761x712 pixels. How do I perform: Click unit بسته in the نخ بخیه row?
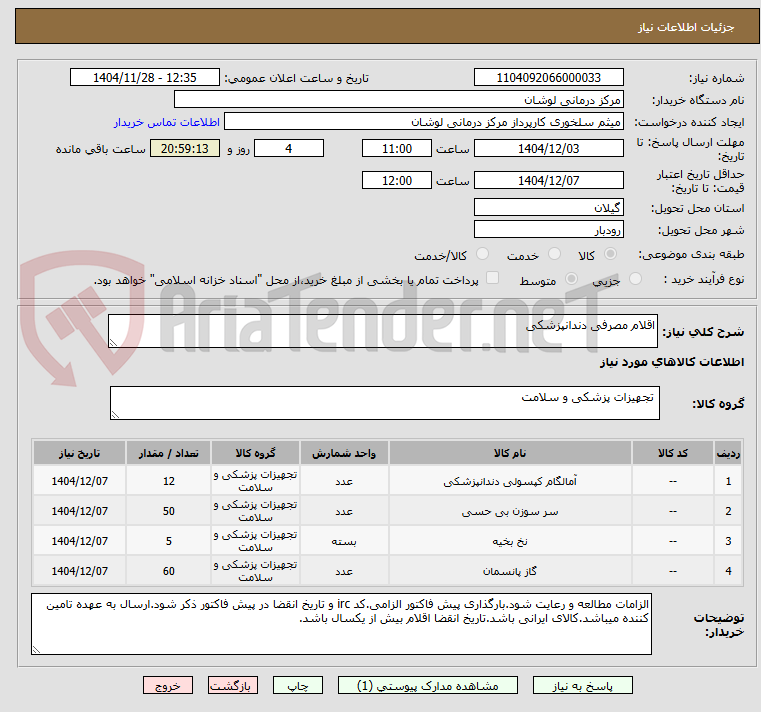point(344,541)
